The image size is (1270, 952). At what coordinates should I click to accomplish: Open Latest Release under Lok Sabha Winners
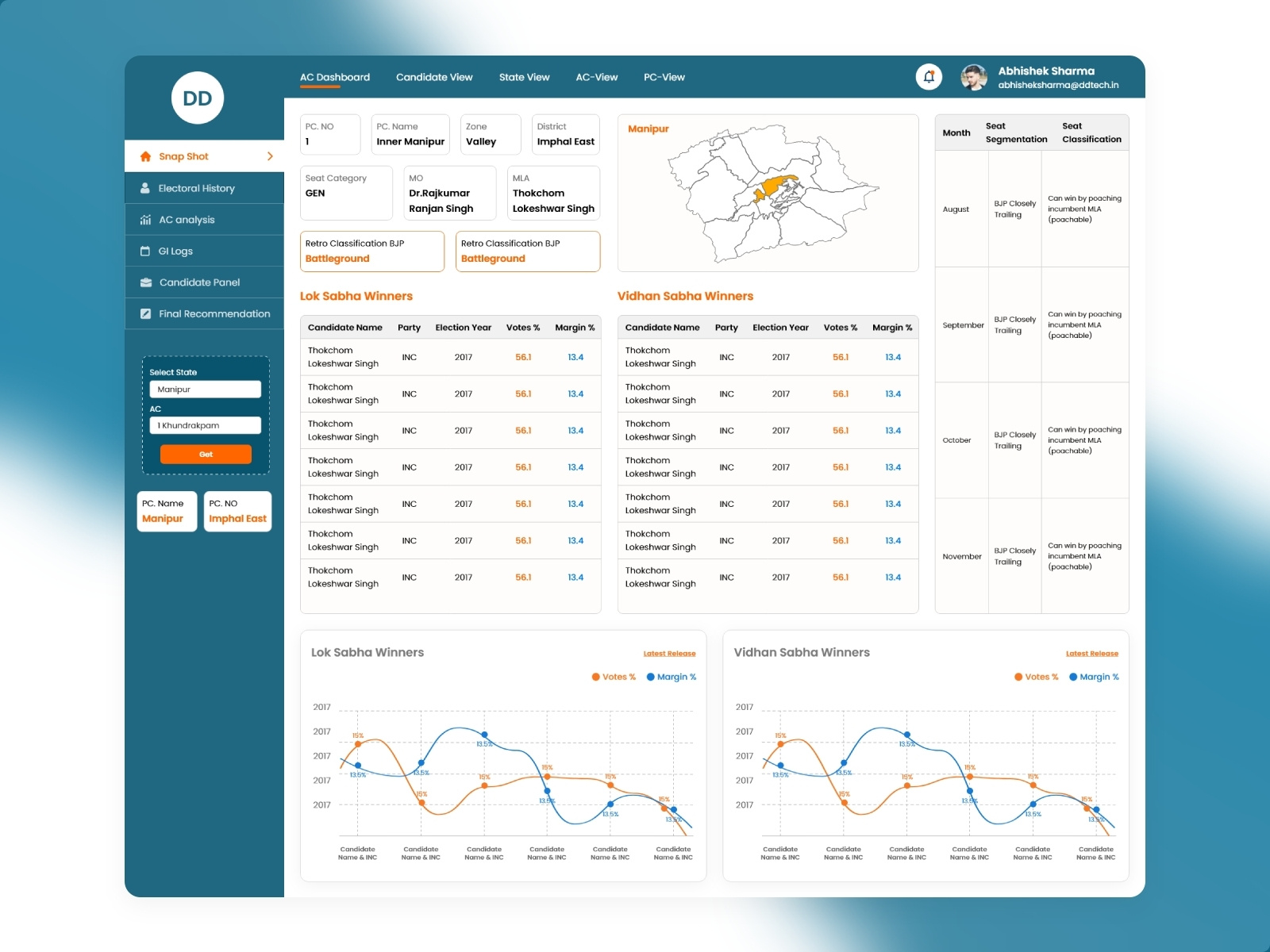click(669, 653)
